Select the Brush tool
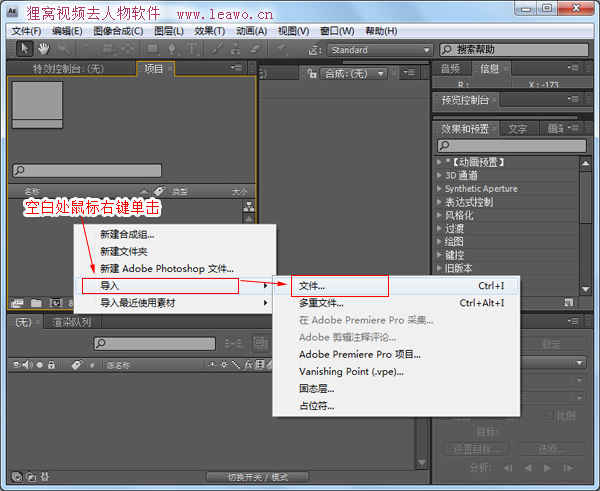 (x=217, y=49)
